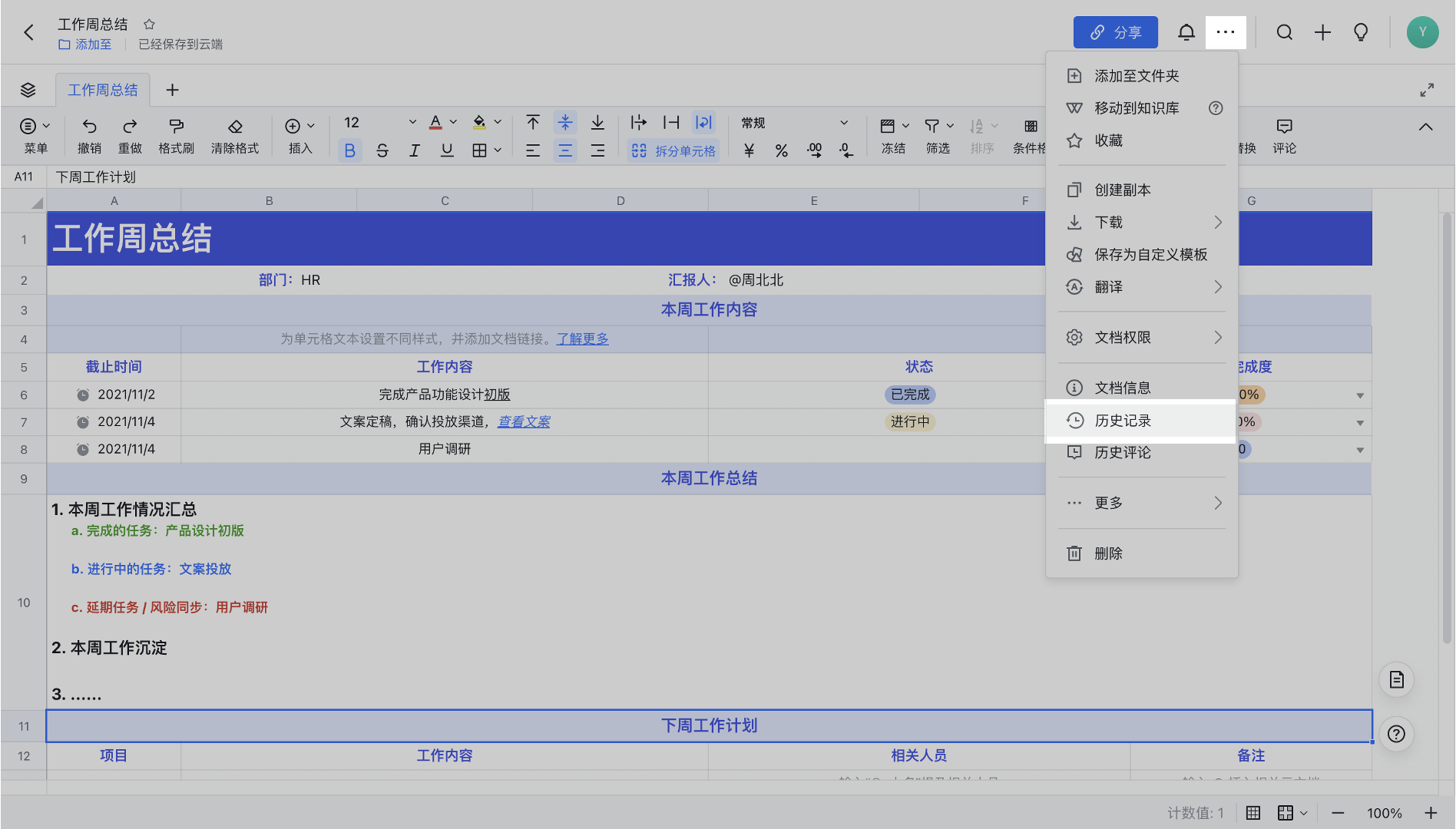Click the search magnifier icon
This screenshot has height=829, width=1456.
point(1284,32)
